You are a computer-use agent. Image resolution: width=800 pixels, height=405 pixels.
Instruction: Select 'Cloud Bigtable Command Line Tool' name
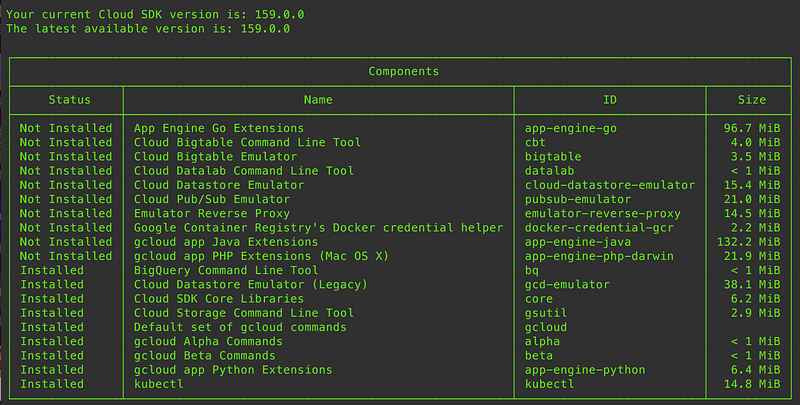click(247, 142)
